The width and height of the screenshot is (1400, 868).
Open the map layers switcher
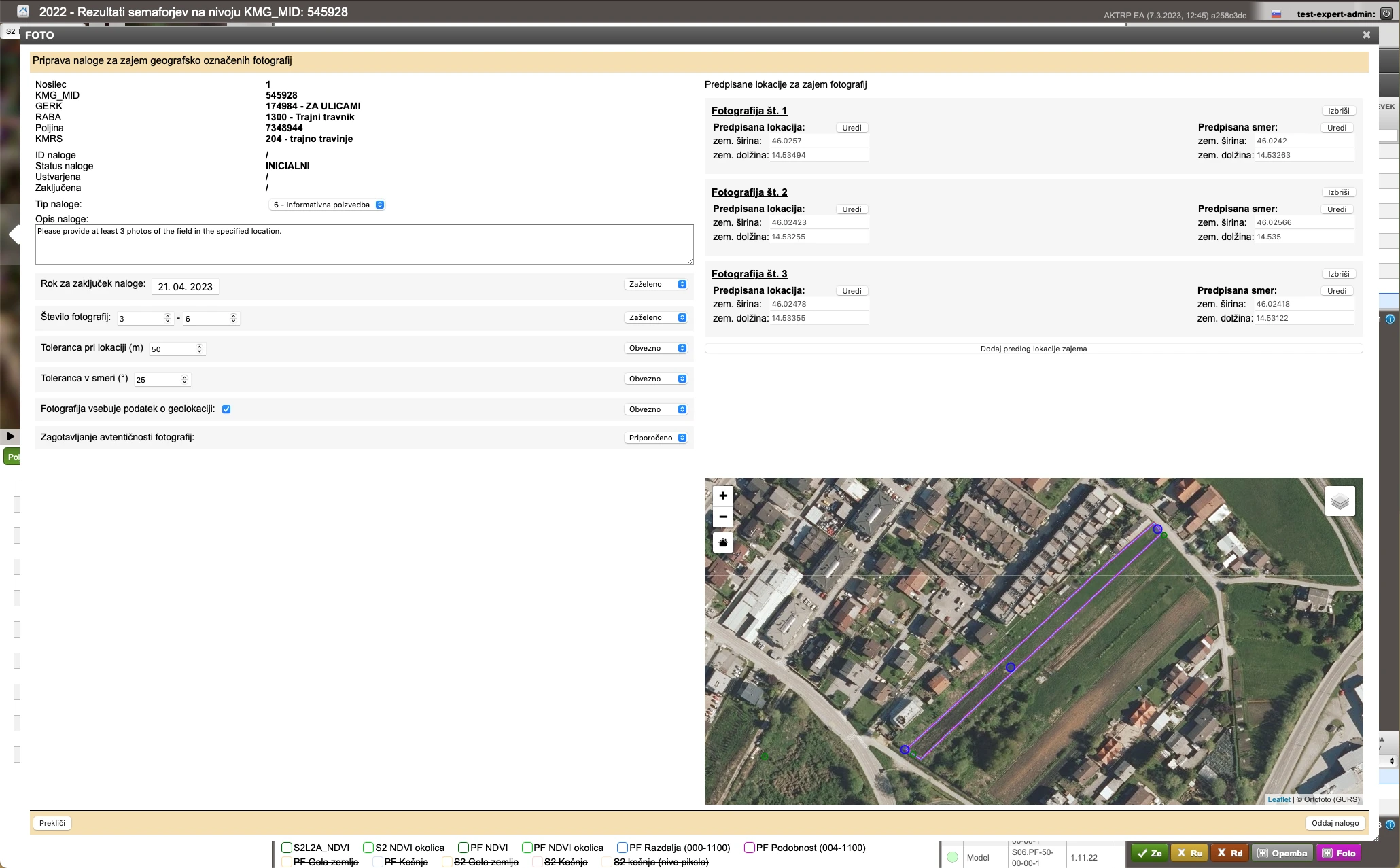(x=1340, y=502)
